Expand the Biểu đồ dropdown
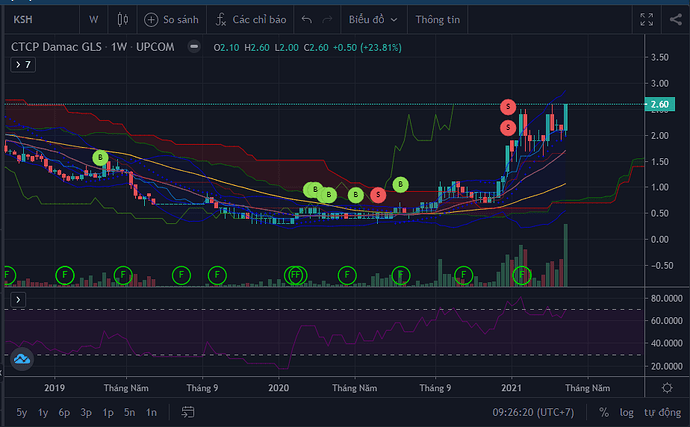Viewport: 690px width, 427px height. [373, 19]
